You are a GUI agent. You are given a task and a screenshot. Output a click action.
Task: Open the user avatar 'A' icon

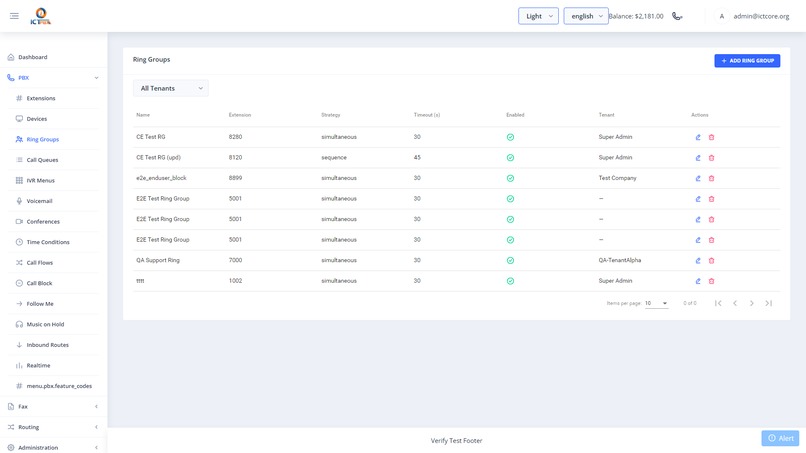(x=722, y=16)
